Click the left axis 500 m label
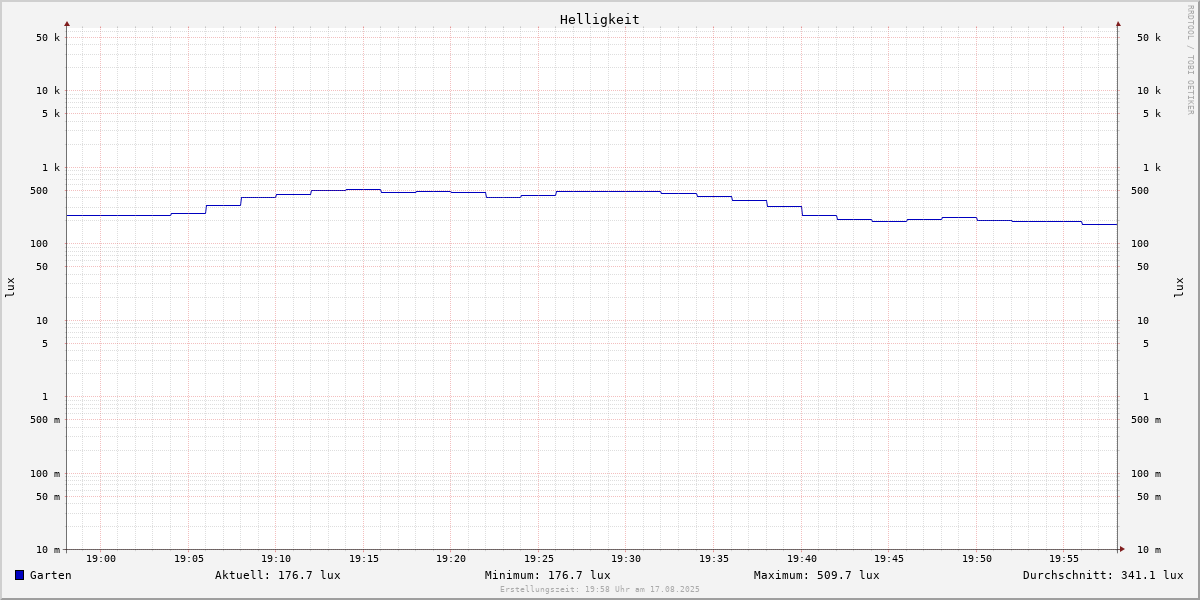Viewport: 1200px width, 600px height. coord(45,420)
